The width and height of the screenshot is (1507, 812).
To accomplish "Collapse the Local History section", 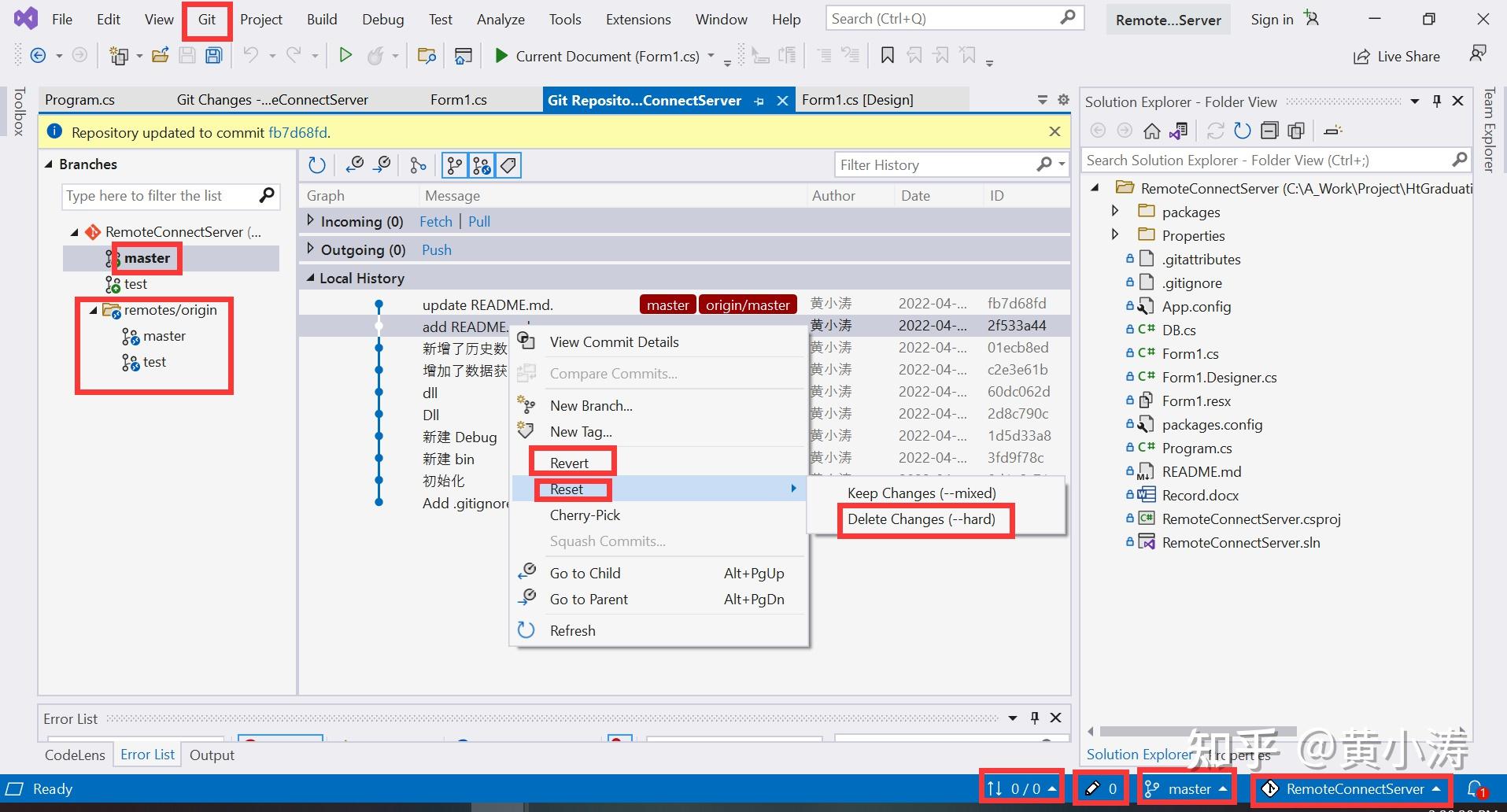I will point(310,278).
